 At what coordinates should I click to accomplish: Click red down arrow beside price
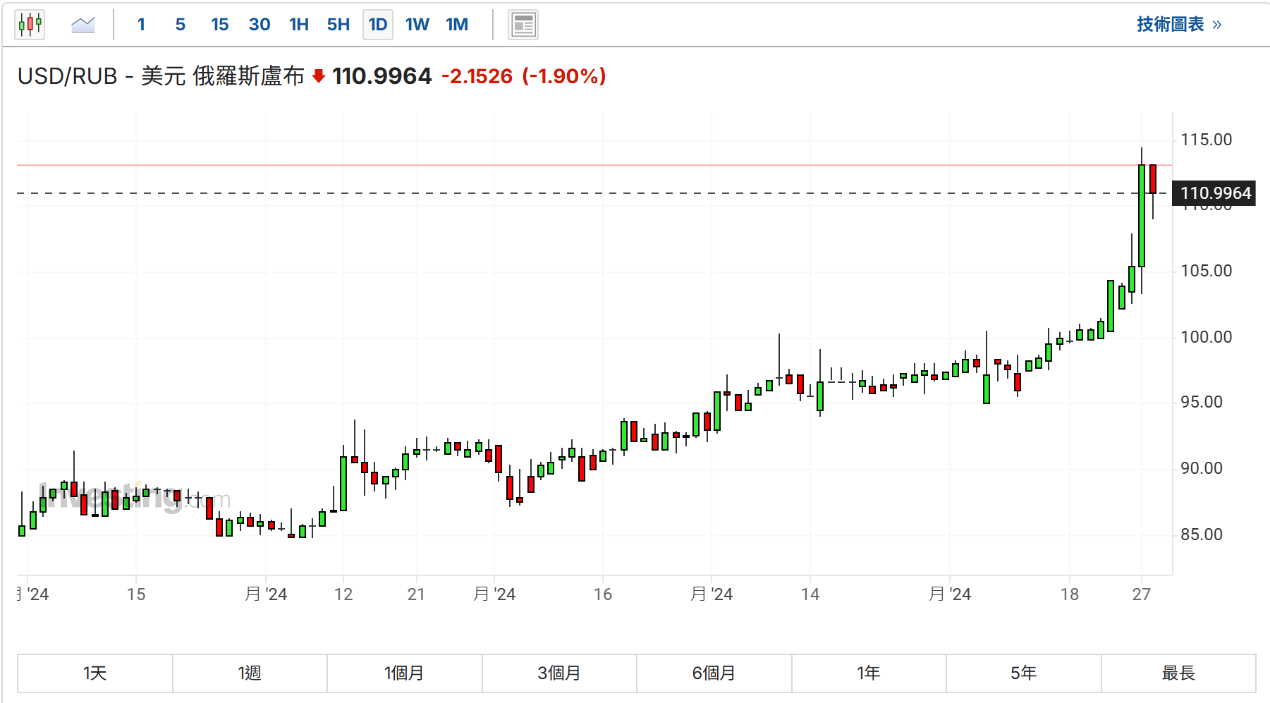pos(319,76)
